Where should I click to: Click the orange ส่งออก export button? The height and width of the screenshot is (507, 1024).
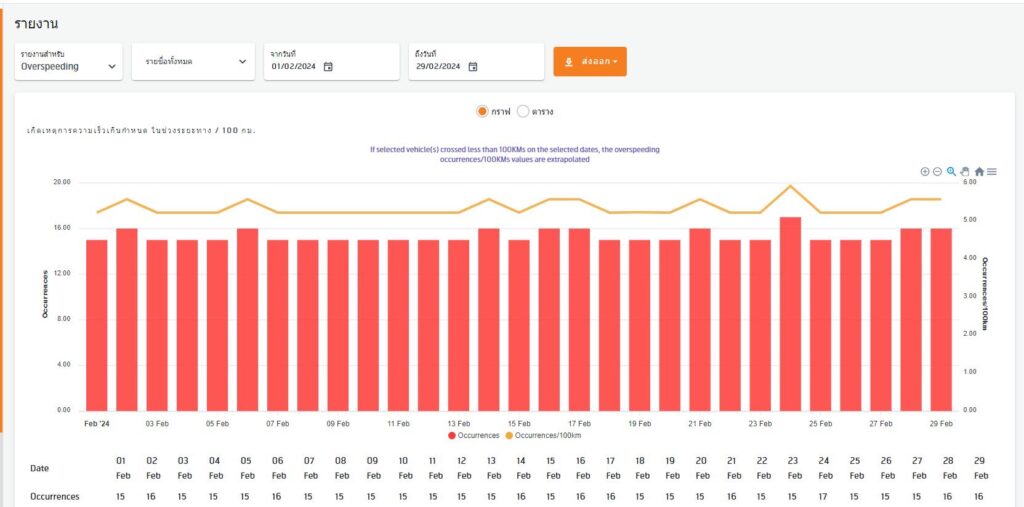point(590,62)
